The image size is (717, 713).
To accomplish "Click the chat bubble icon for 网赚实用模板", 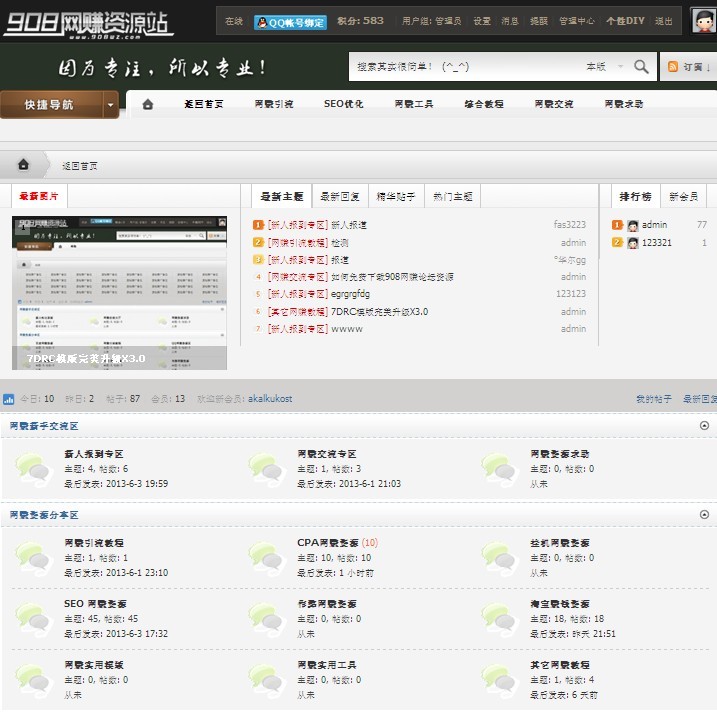I will 33,680.
